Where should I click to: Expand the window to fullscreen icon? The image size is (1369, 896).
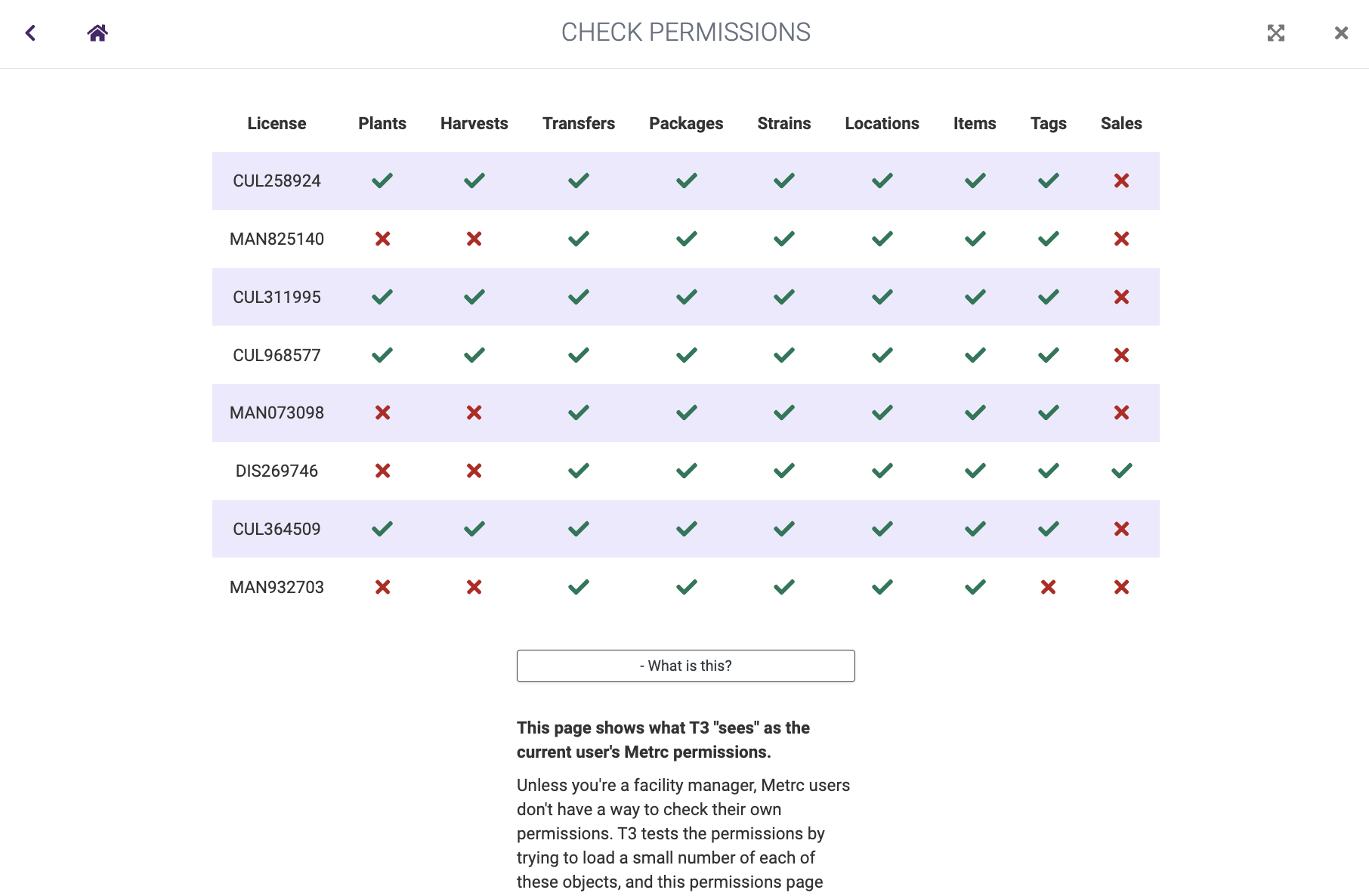tap(1276, 32)
